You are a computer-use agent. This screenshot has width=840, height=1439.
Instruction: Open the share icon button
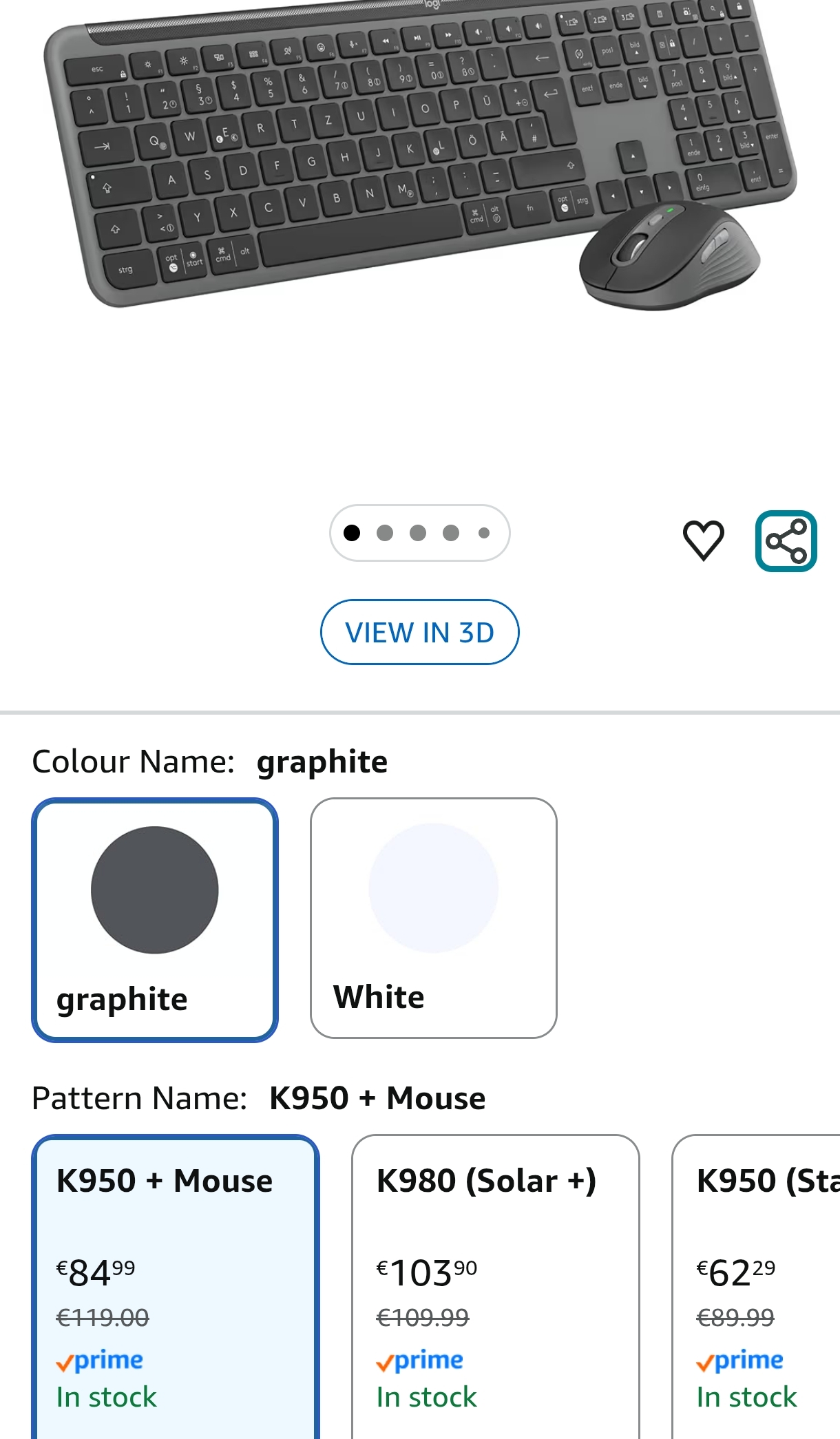coord(786,541)
